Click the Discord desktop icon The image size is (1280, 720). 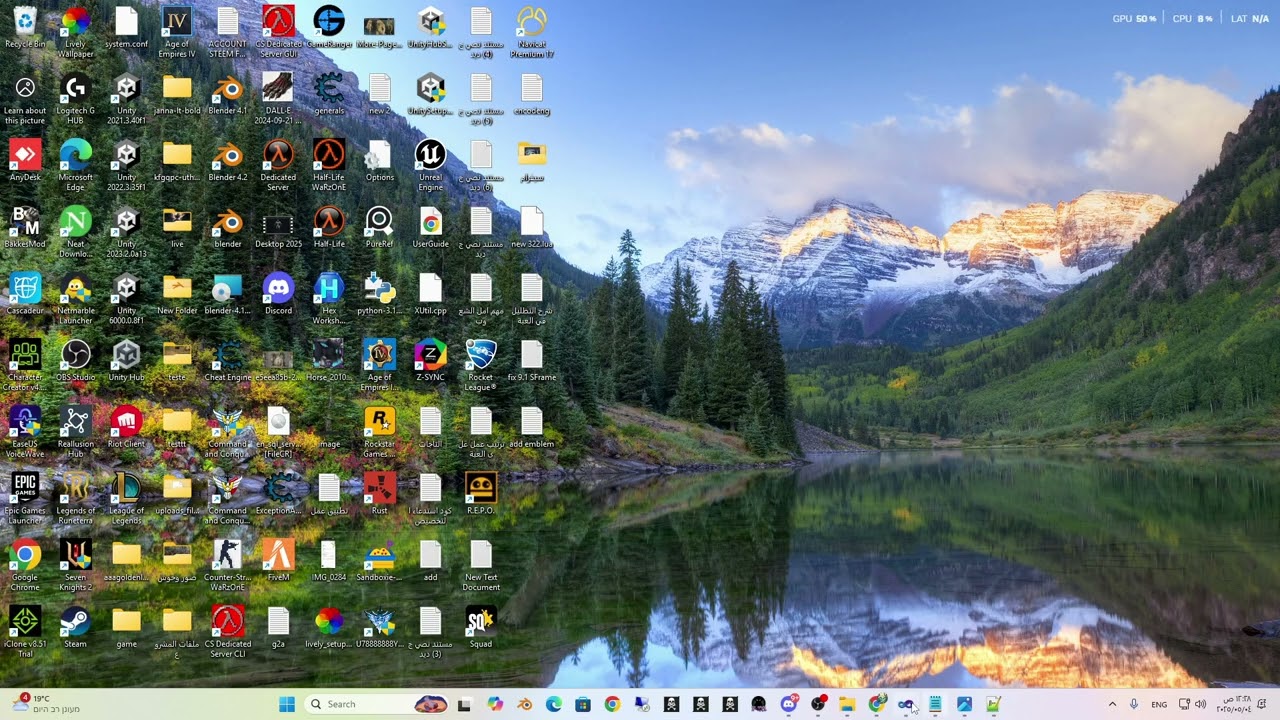pos(278,295)
